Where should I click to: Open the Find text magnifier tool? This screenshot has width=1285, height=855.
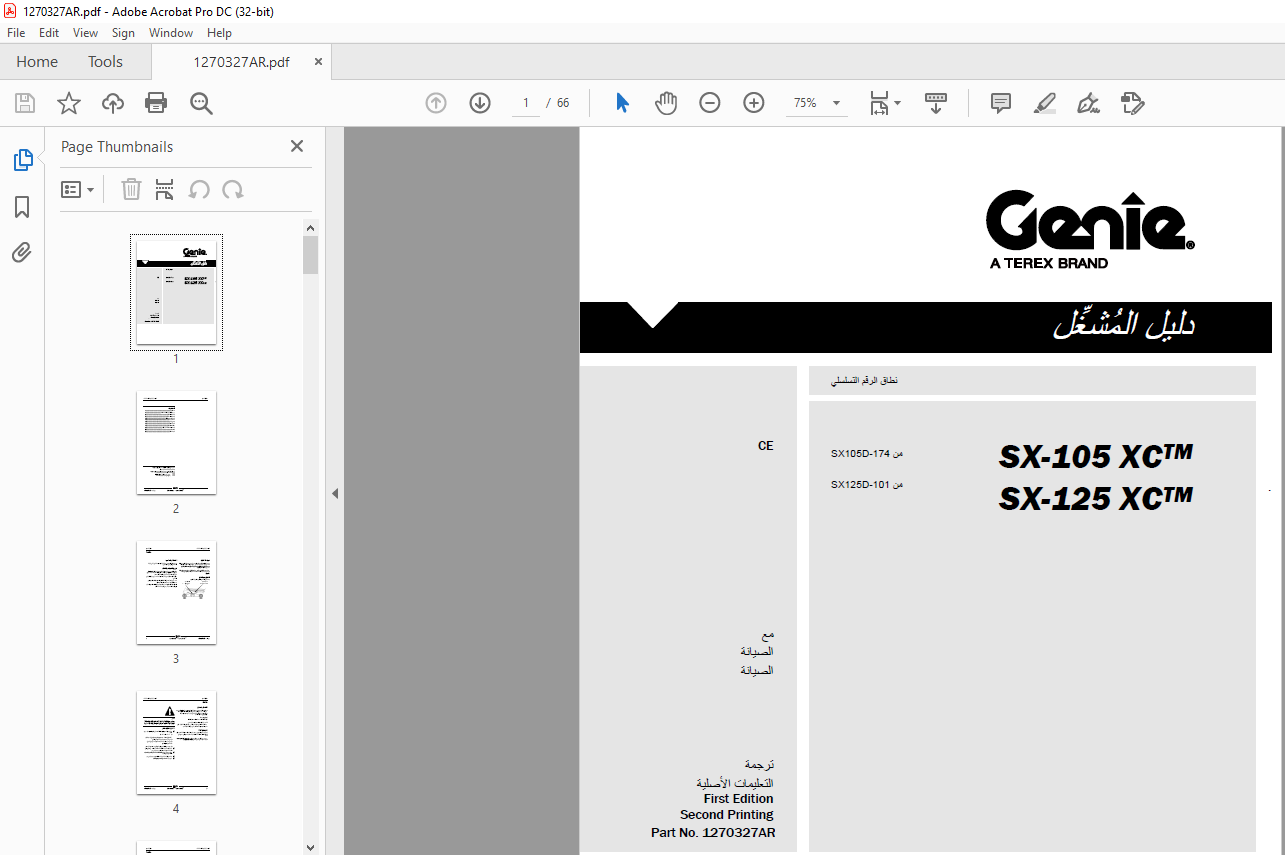(x=201, y=103)
